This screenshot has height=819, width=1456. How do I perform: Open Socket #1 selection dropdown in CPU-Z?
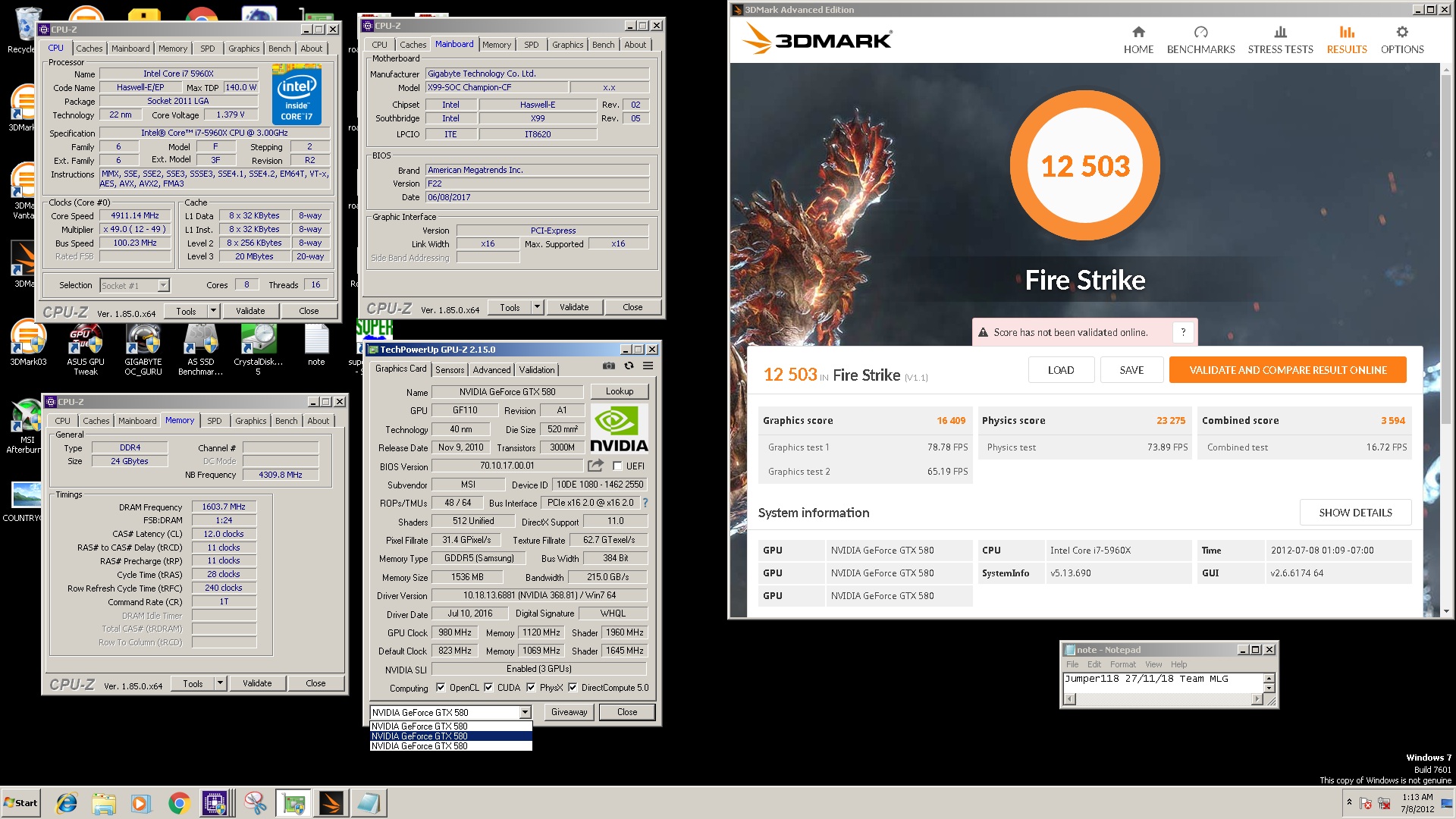coord(163,285)
